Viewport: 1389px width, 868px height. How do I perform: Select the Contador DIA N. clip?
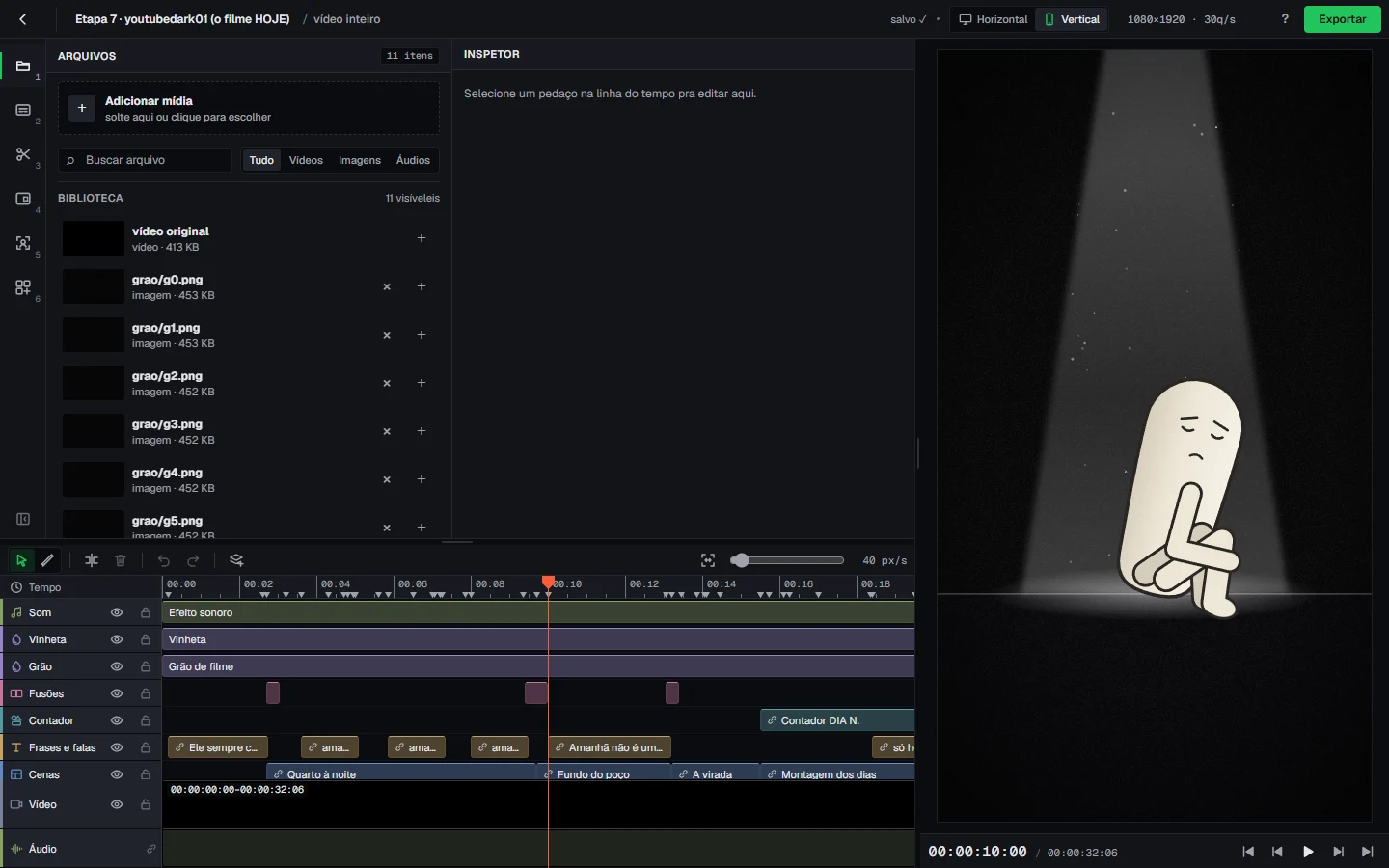tap(837, 720)
